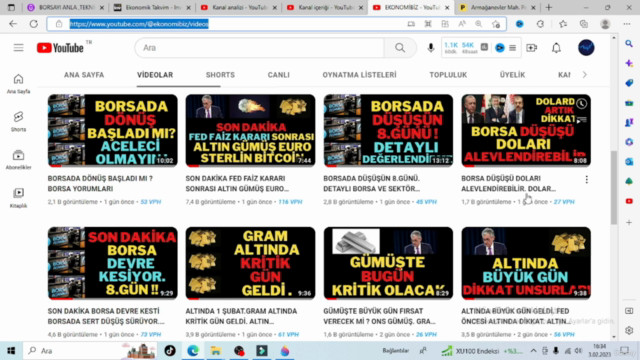Image resolution: width=640 pixels, height=360 pixels.
Task: Click the browser address bar URL
Action: coord(139,24)
